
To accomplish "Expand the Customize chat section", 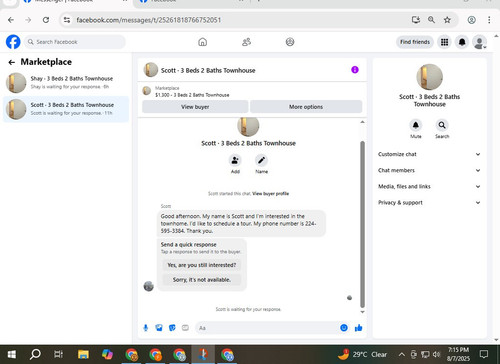I will tap(429, 154).
